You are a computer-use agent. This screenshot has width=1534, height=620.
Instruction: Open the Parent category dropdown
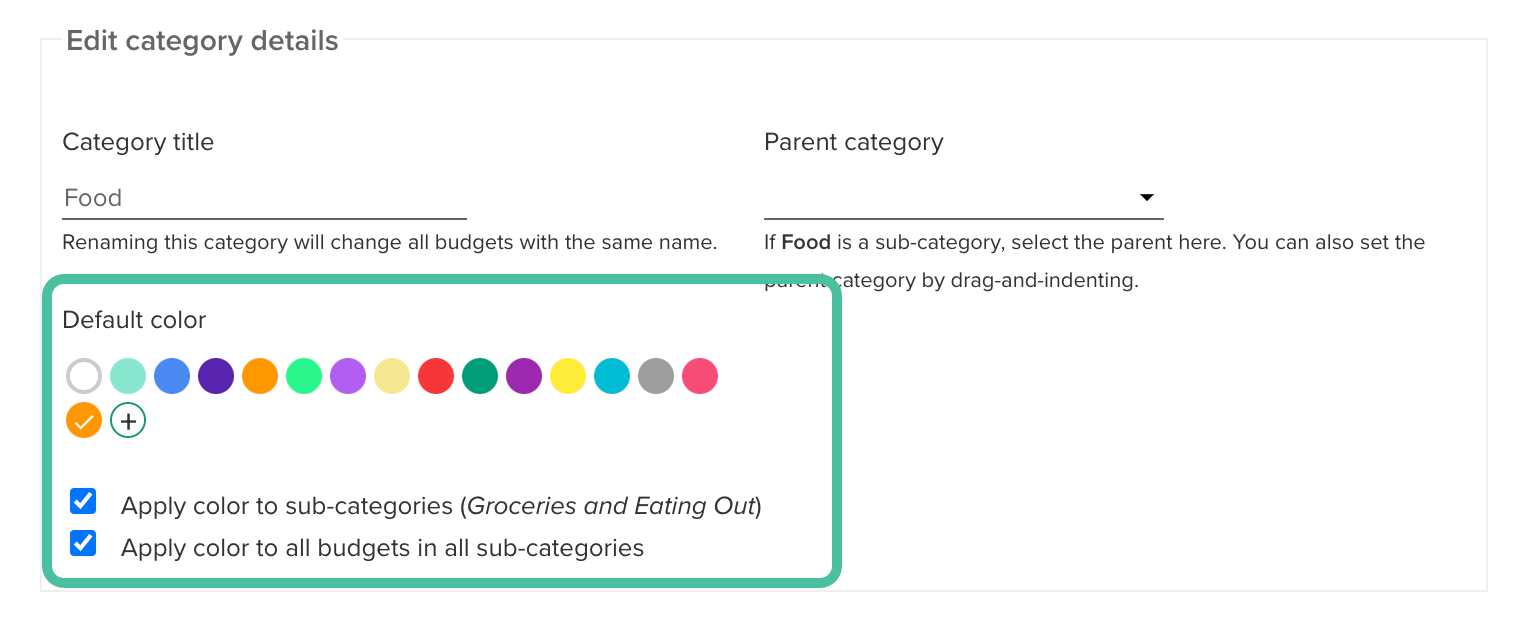[963, 198]
